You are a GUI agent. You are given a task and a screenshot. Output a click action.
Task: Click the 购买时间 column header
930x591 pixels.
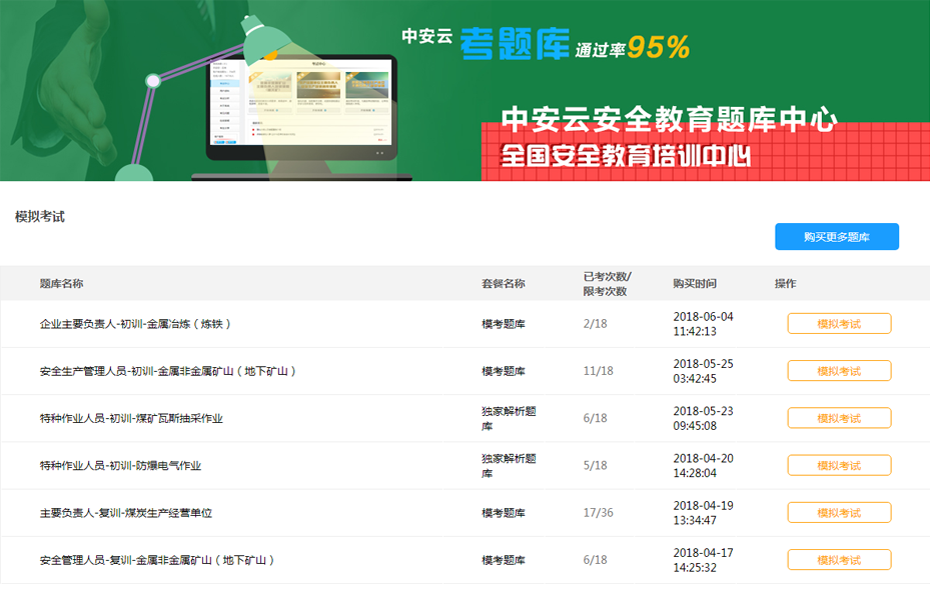pyautogui.click(x=695, y=284)
